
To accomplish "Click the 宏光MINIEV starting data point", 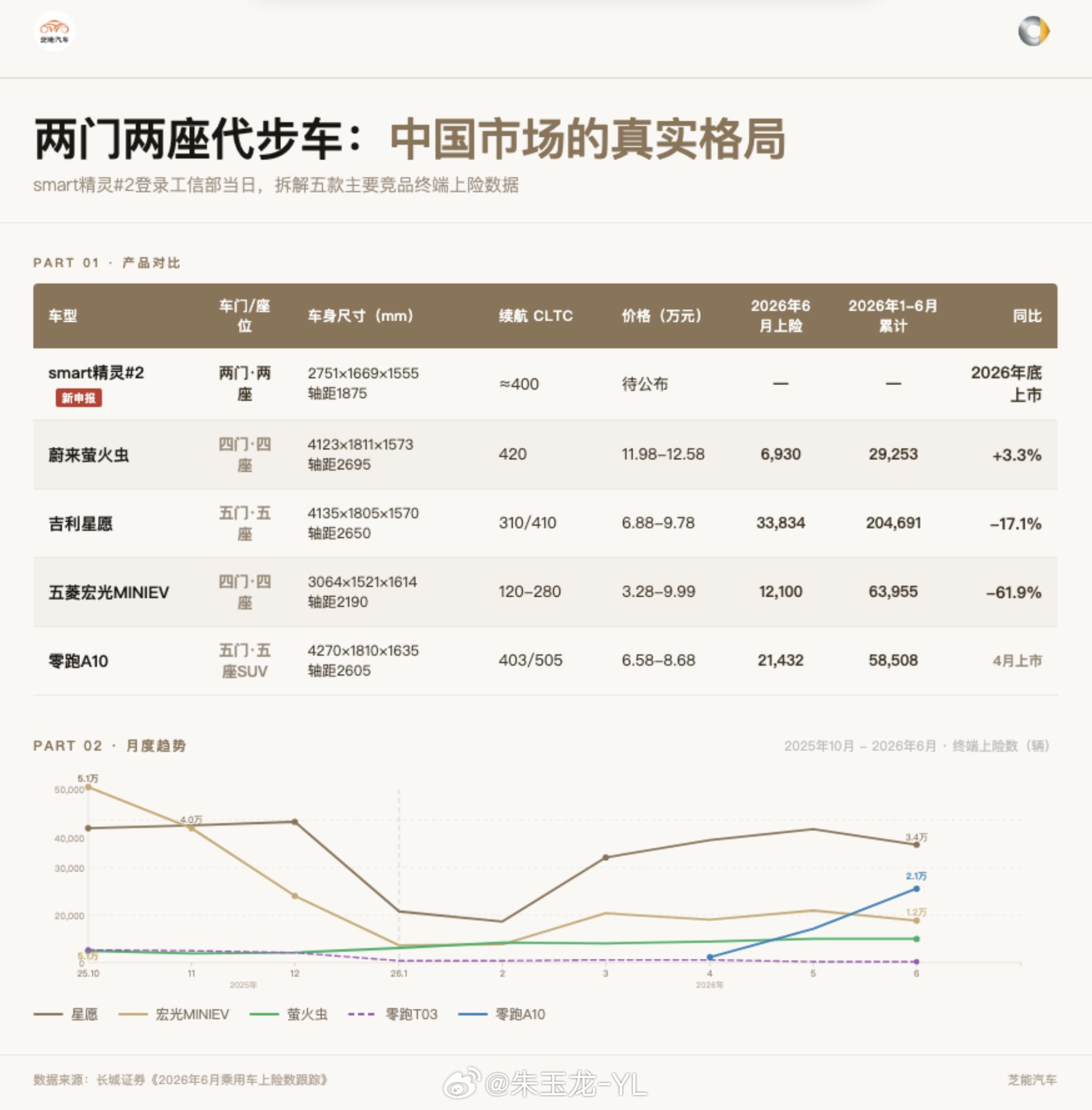I will pyautogui.click(x=88, y=787).
